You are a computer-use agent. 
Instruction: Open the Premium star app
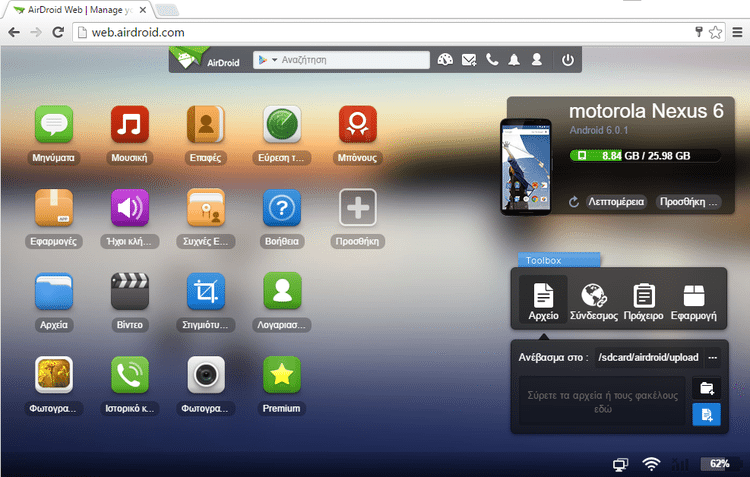(x=282, y=375)
